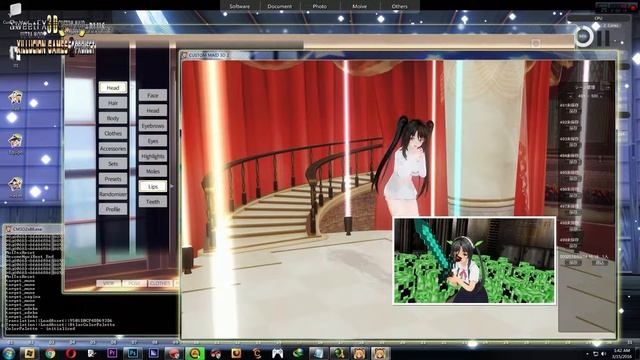Image resolution: width=640 pixels, height=360 pixels.
Task: Open the Software menu at top
Action: (x=240, y=6)
